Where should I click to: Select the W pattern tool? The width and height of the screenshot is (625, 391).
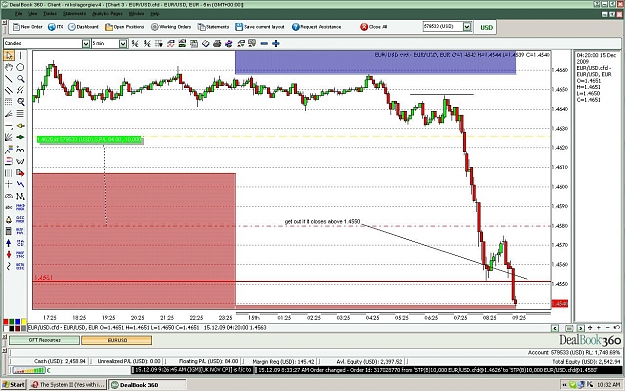(x=20, y=161)
